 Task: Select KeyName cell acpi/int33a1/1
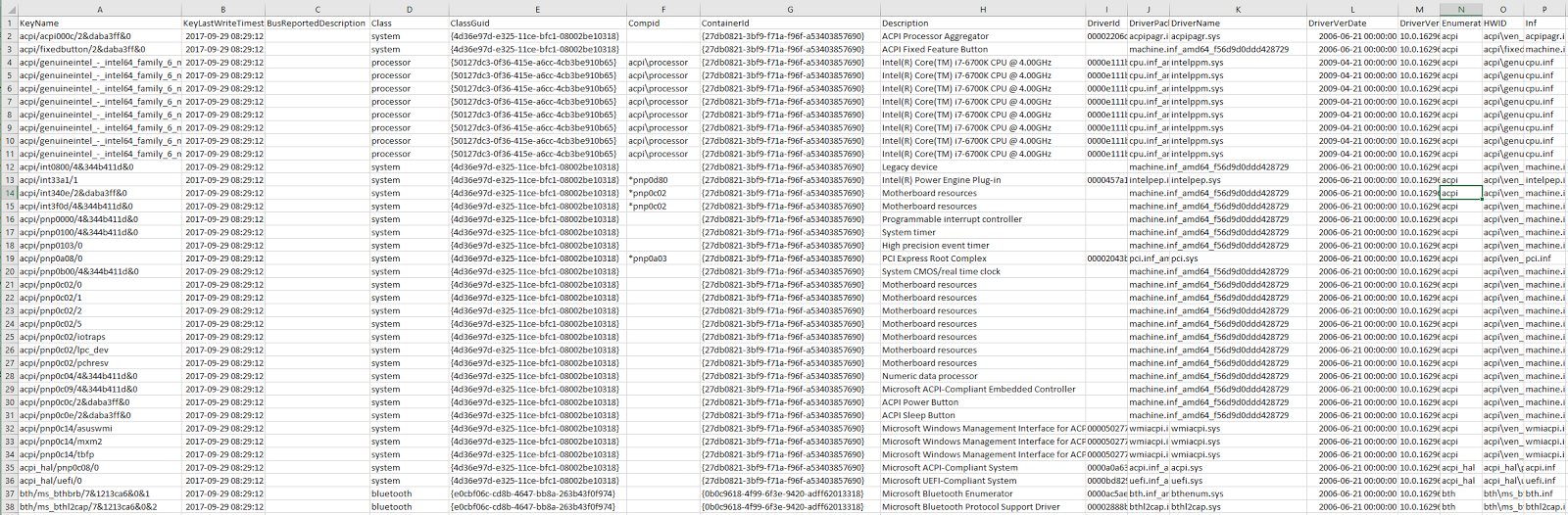click(x=99, y=180)
